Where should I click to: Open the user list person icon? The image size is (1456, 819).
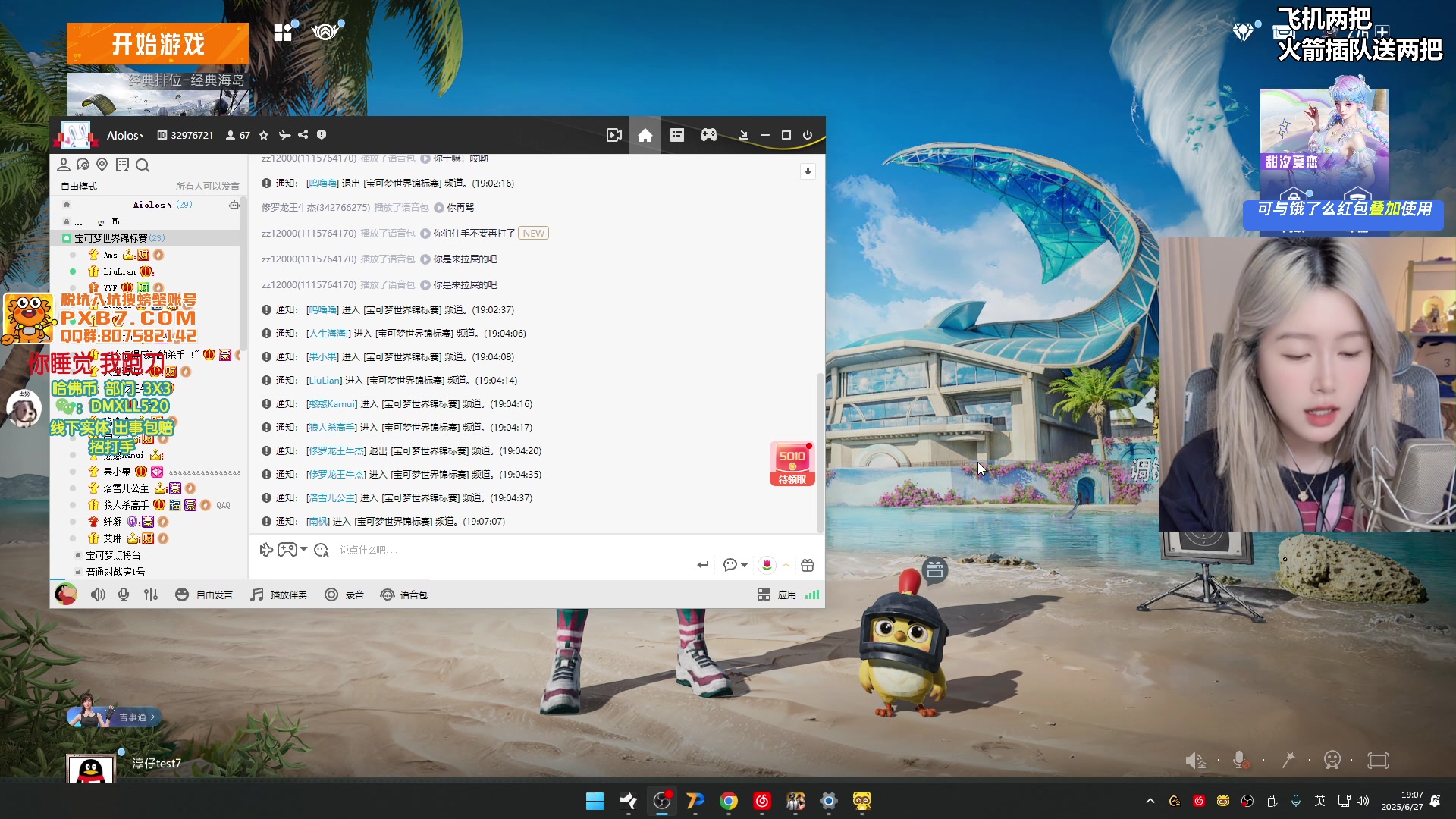tap(64, 165)
